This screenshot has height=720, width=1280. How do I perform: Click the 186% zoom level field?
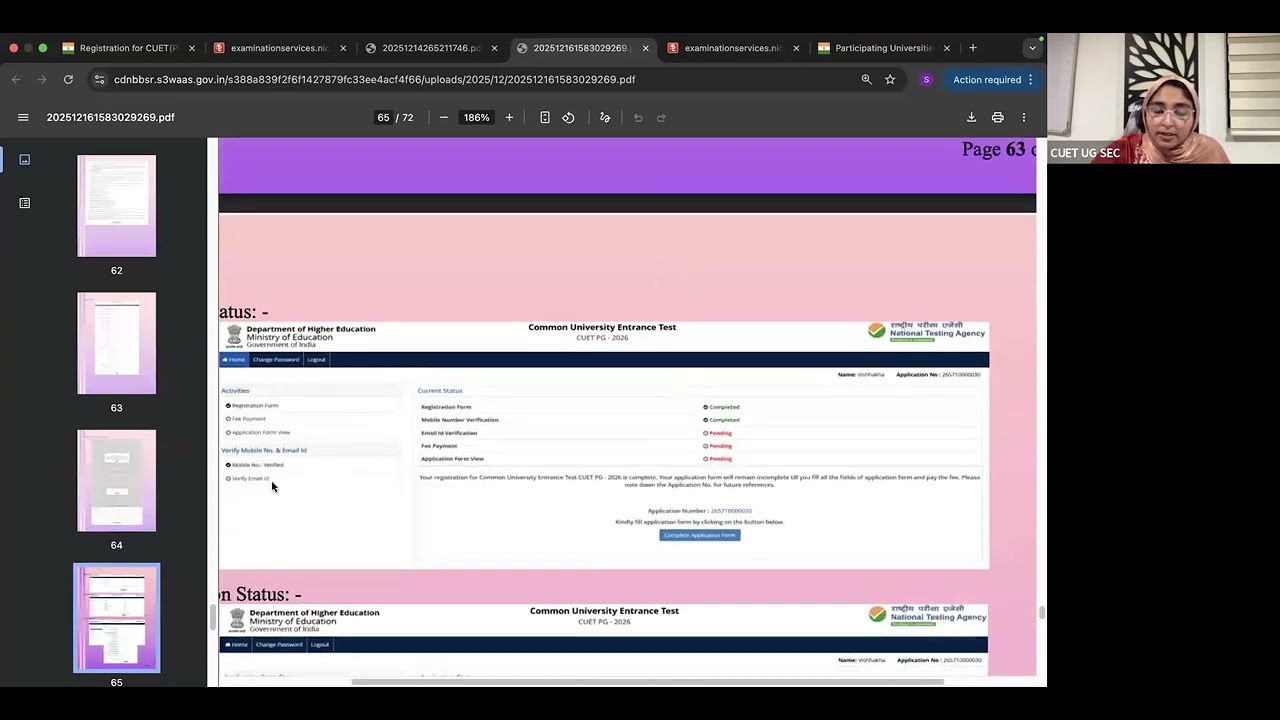pyautogui.click(x=476, y=117)
